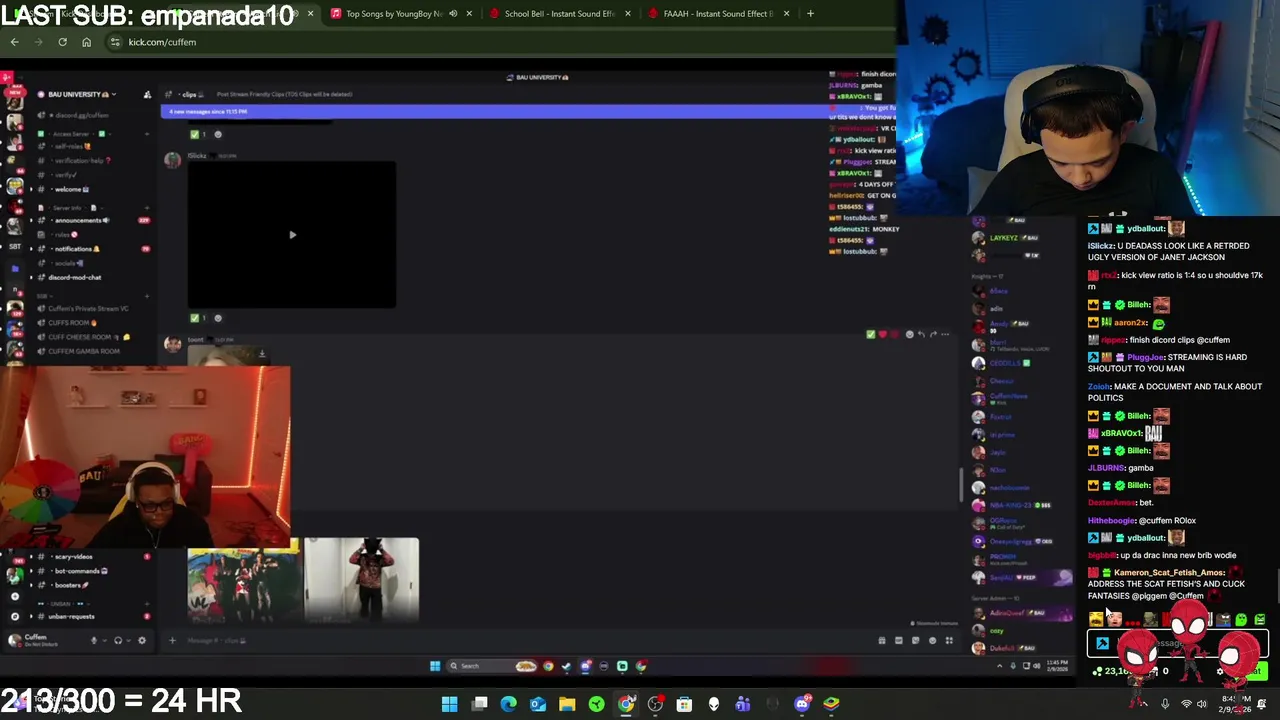Open BlueStacks from the taskbar

[831, 704]
